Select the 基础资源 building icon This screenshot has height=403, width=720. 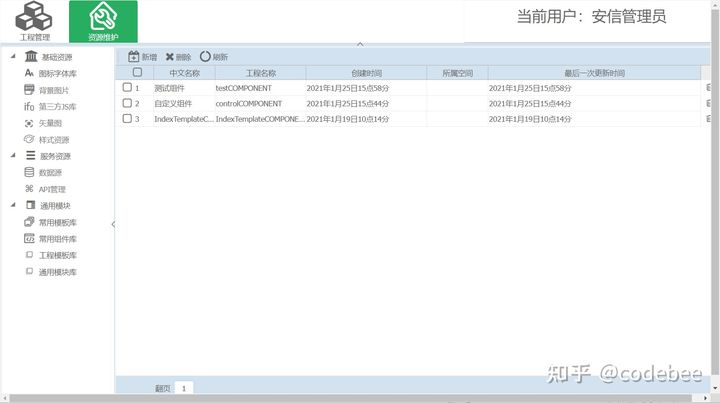pyautogui.click(x=31, y=56)
